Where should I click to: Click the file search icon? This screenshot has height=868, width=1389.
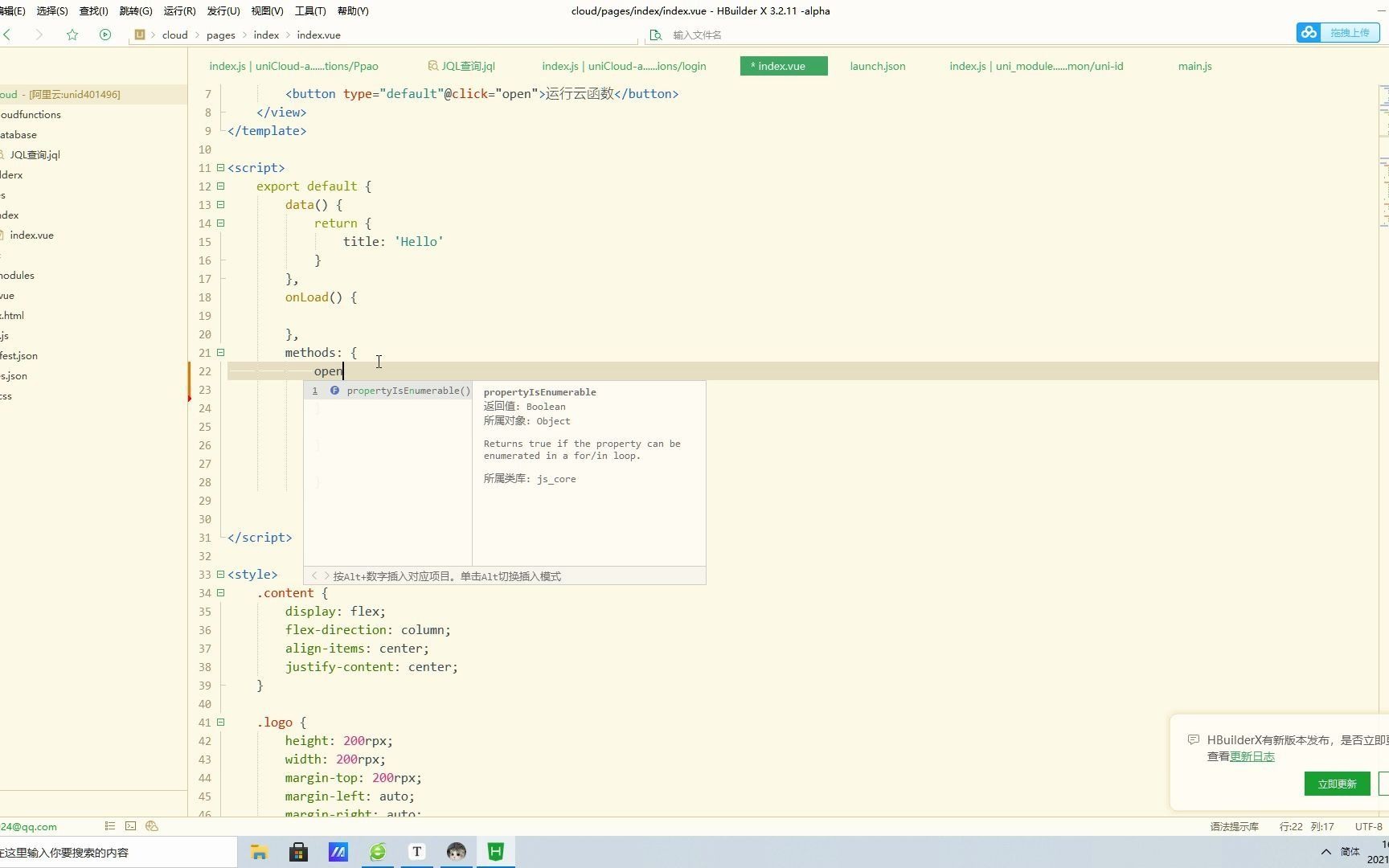point(656,35)
